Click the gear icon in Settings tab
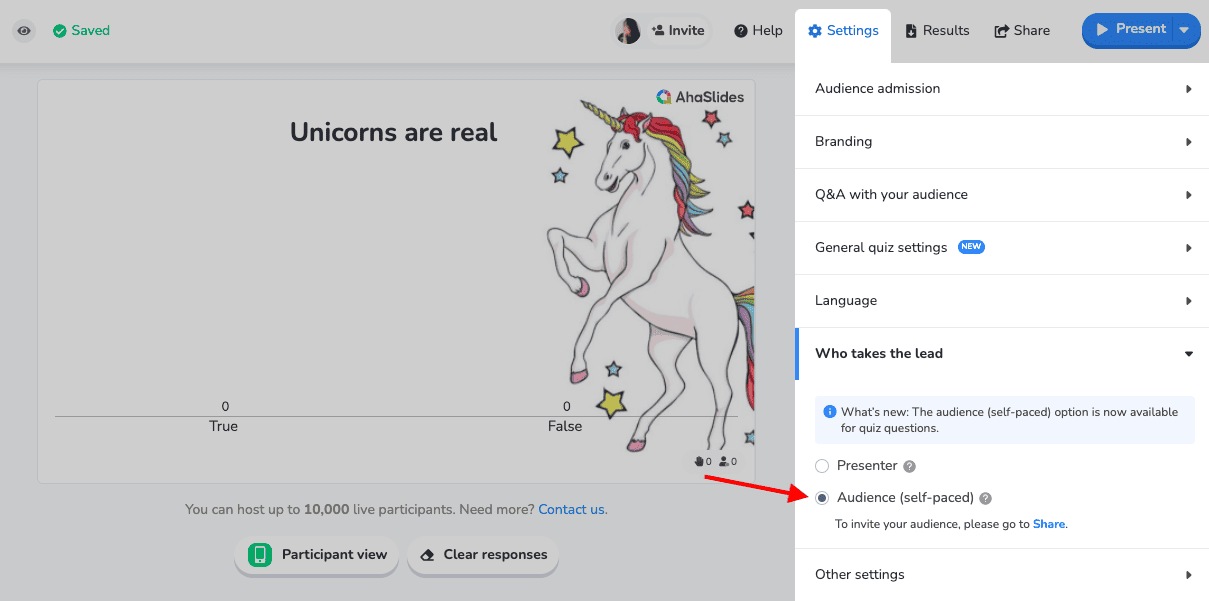 (x=815, y=31)
